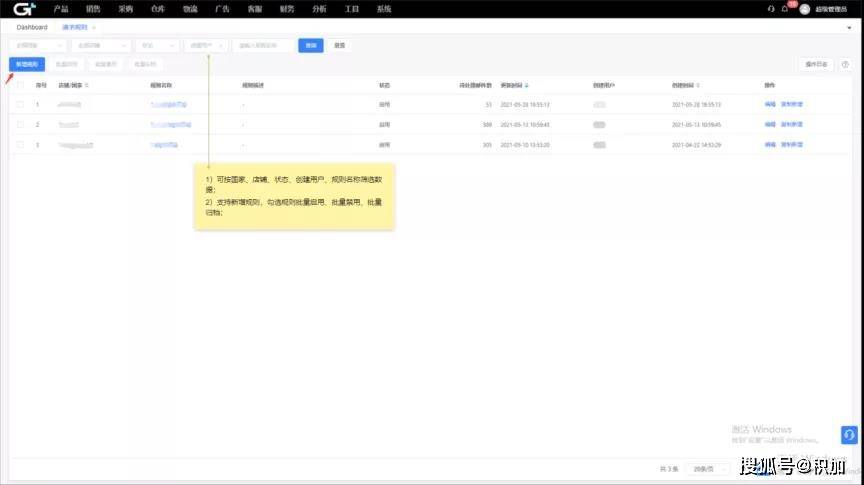Open the blue floating customer service widget

(x=848, y=435)
